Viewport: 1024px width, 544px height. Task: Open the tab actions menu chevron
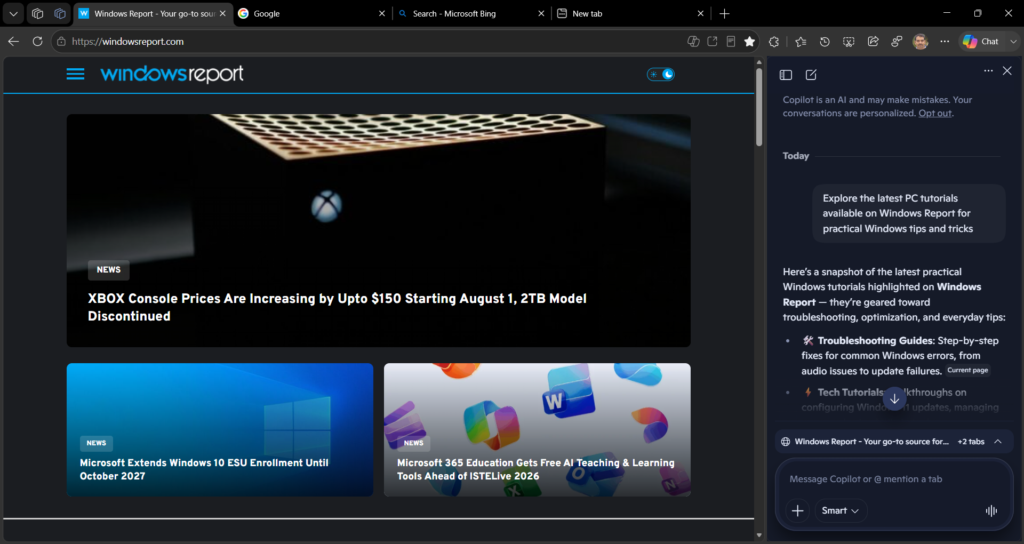pyautogui.click(x=13, y=13)
